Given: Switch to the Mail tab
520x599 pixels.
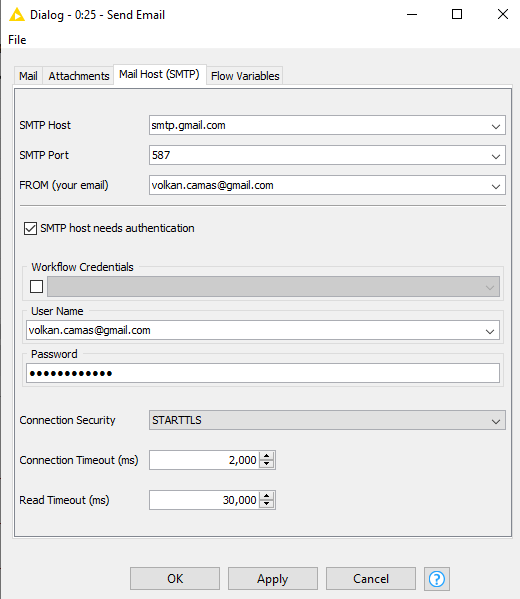Looking at the screenshot, I should point(28,76).
